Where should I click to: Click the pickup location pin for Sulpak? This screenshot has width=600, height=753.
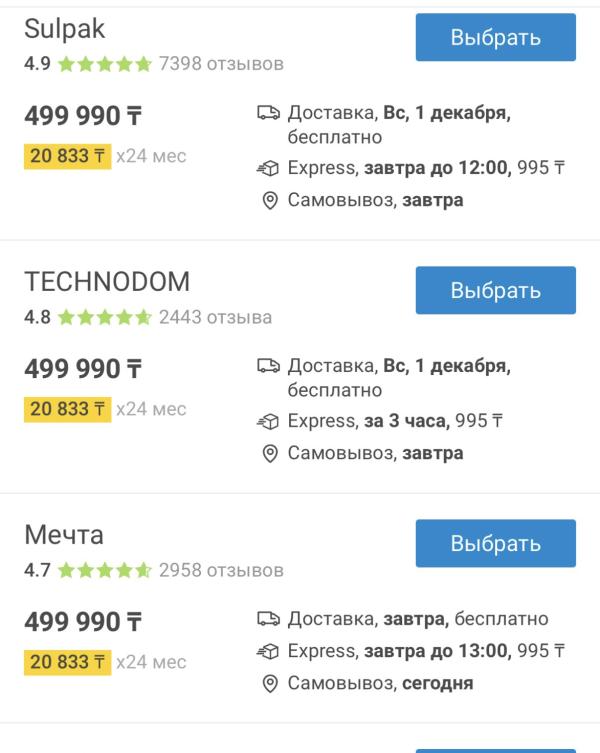tap(270, 200)
